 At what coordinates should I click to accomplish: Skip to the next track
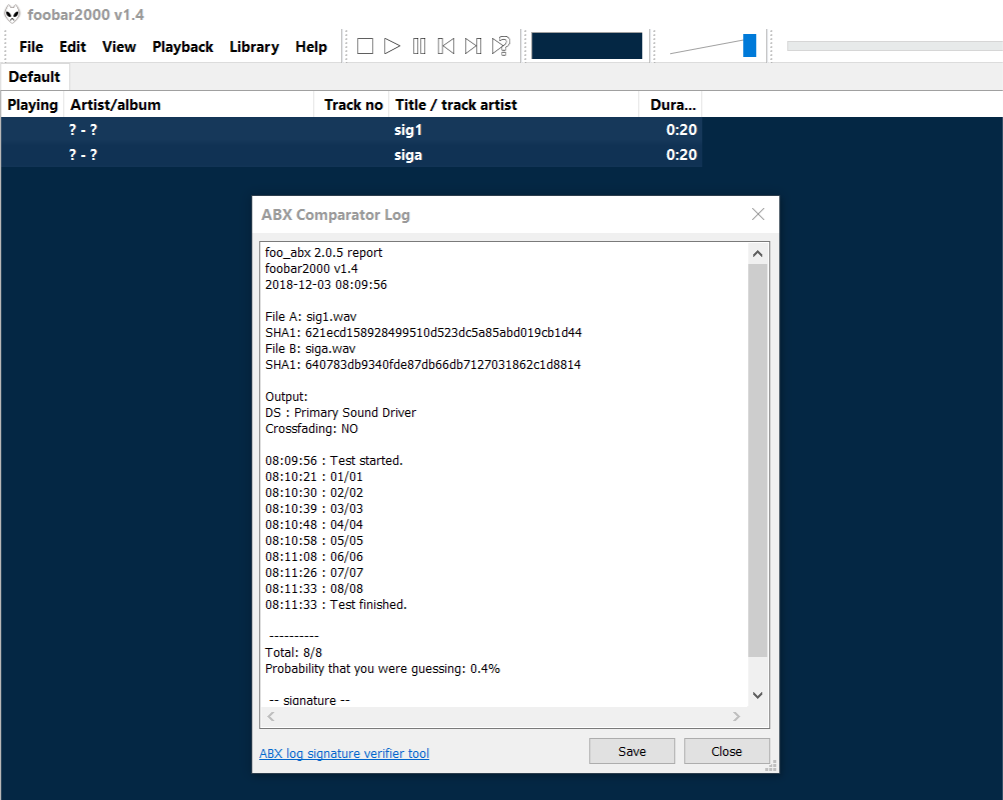tap(473, 46)
